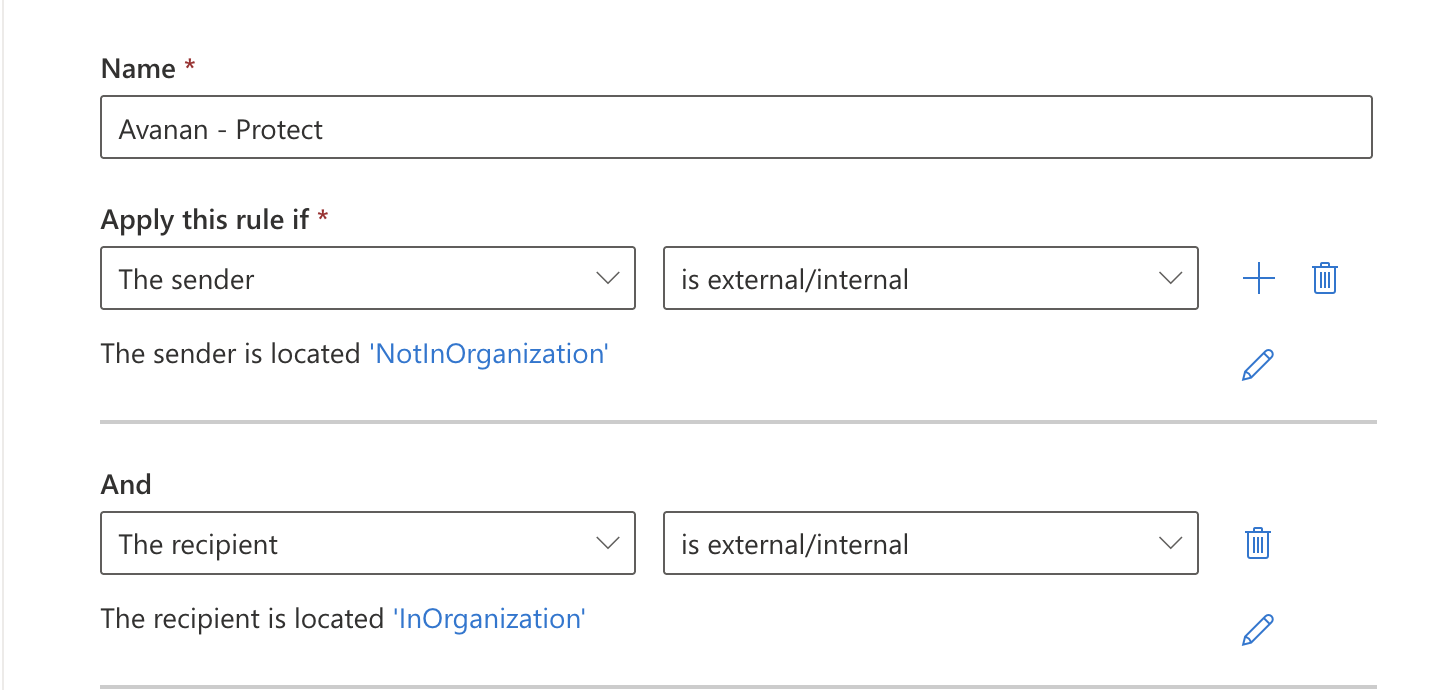Delete the sender condition with trash icon
The image size is (1450, 690).
click(x=1324, y=279)
